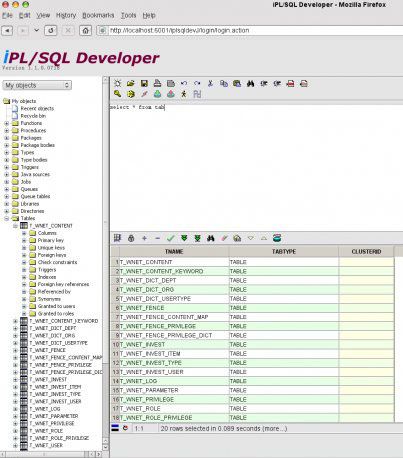Expand the Columns folder
403x458 pixels.
coord(24,233)
